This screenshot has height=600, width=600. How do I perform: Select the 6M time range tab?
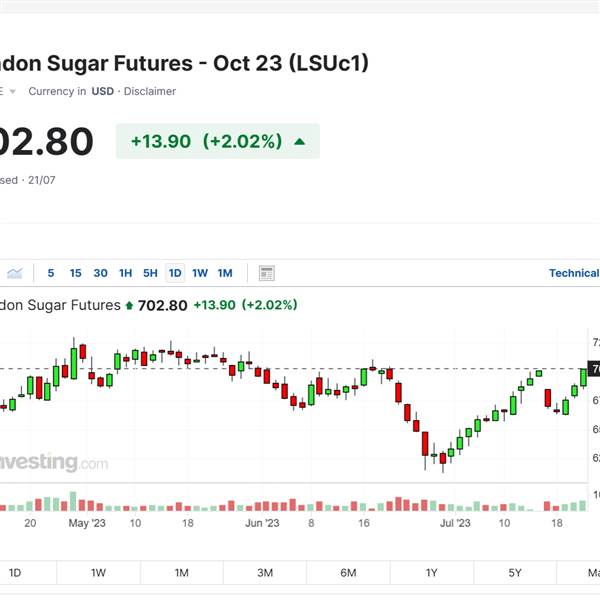coord(348,573)
